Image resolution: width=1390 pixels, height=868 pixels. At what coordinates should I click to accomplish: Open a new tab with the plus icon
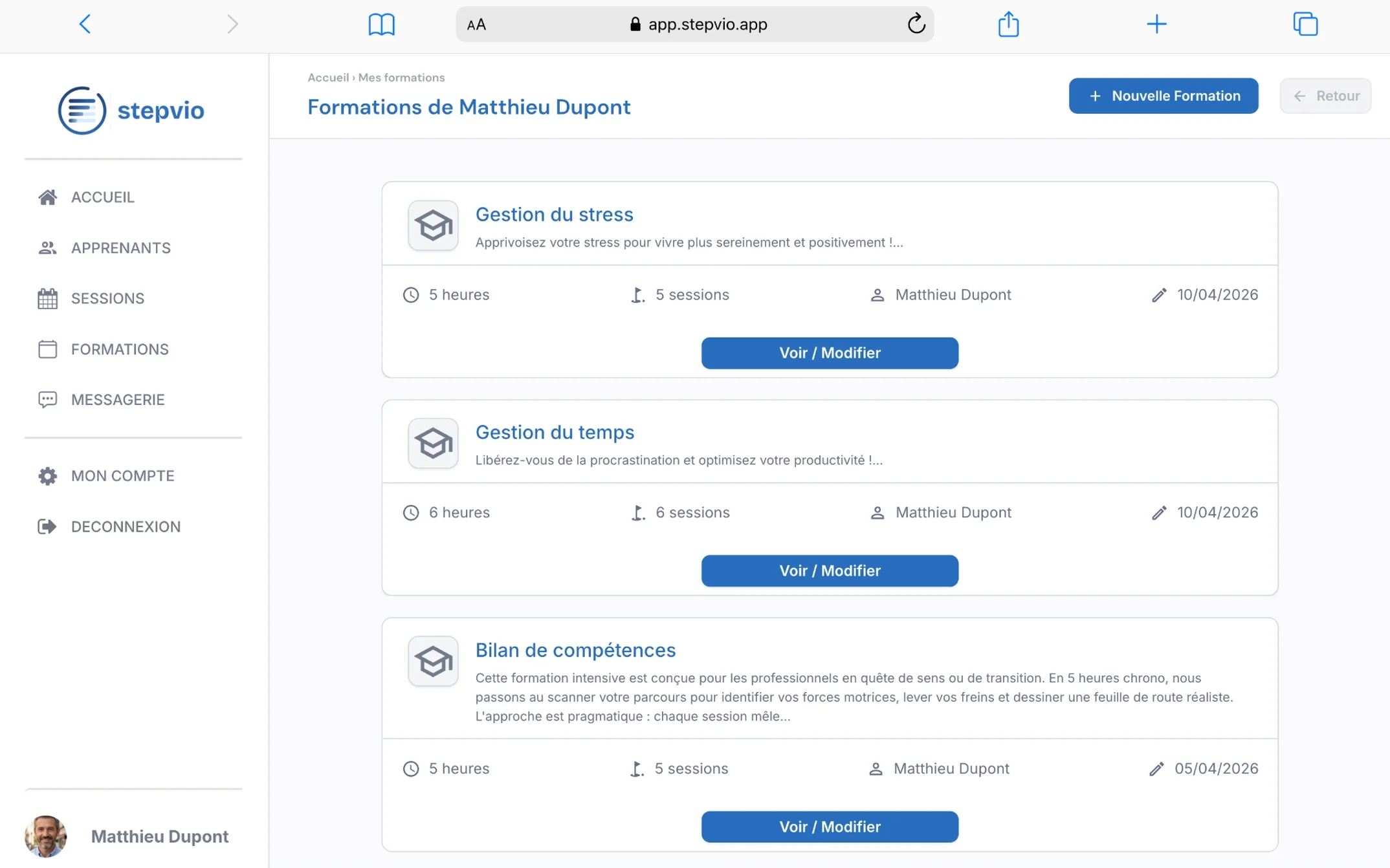pyautogui.click(x=1157, y=24)
